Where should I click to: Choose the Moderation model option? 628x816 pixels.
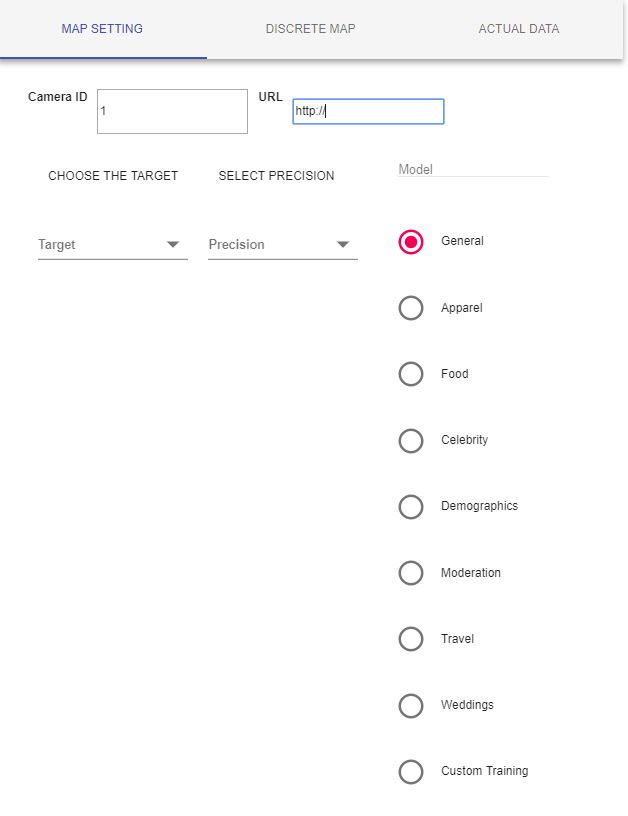(x=411, y=573)
